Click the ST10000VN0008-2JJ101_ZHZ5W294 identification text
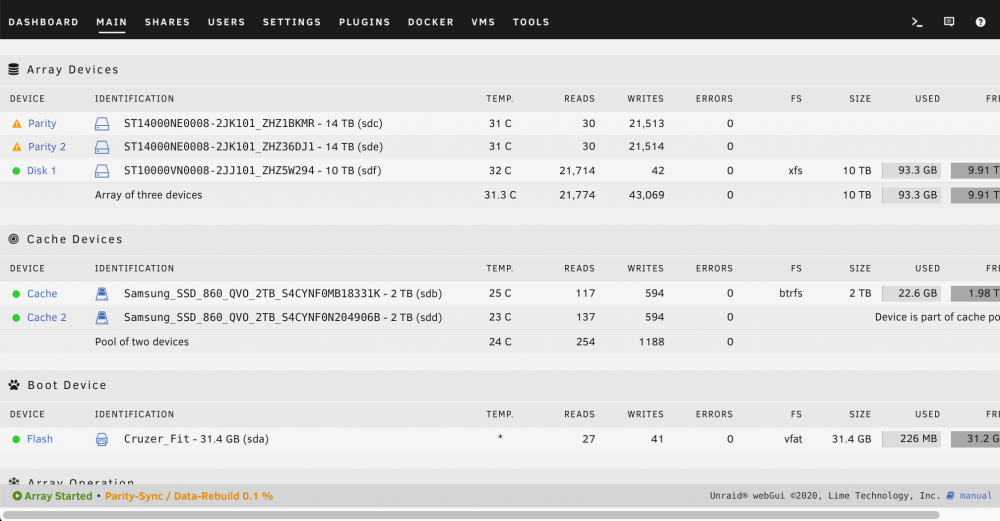The width and height of the screenshot is (1000, 521). coord(253,170)
